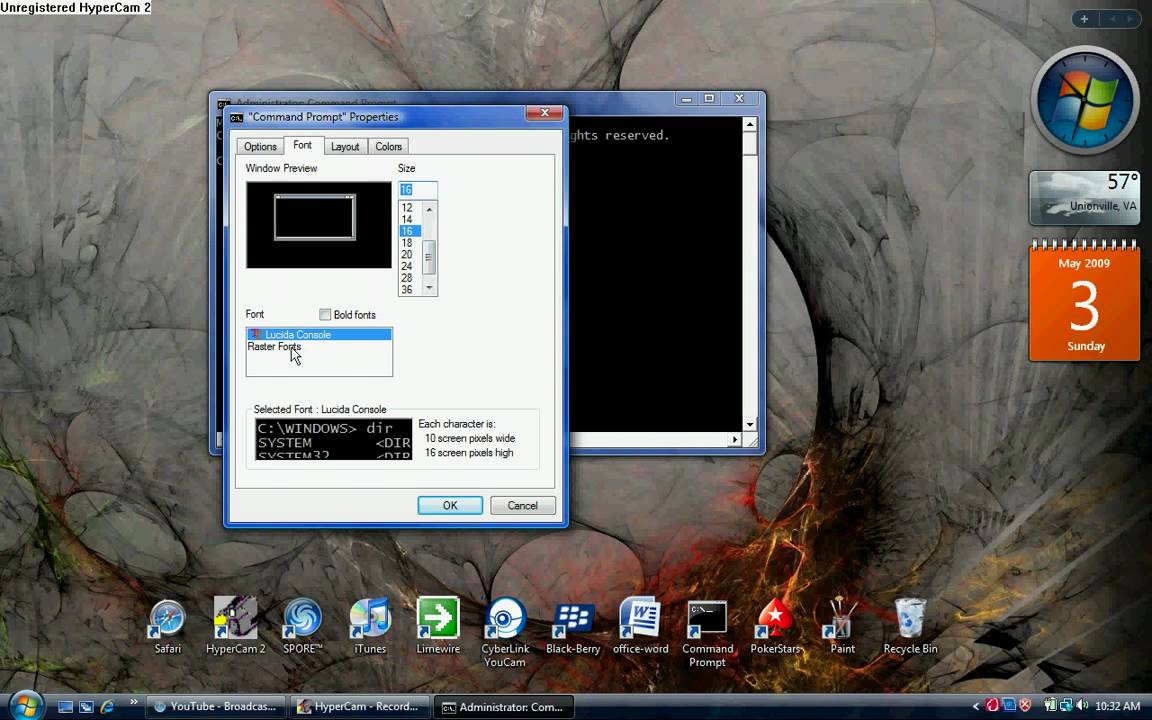Switch to HyperCam - Recording taskbar button
Screen dimensions: 1152x720
(359, 707)
